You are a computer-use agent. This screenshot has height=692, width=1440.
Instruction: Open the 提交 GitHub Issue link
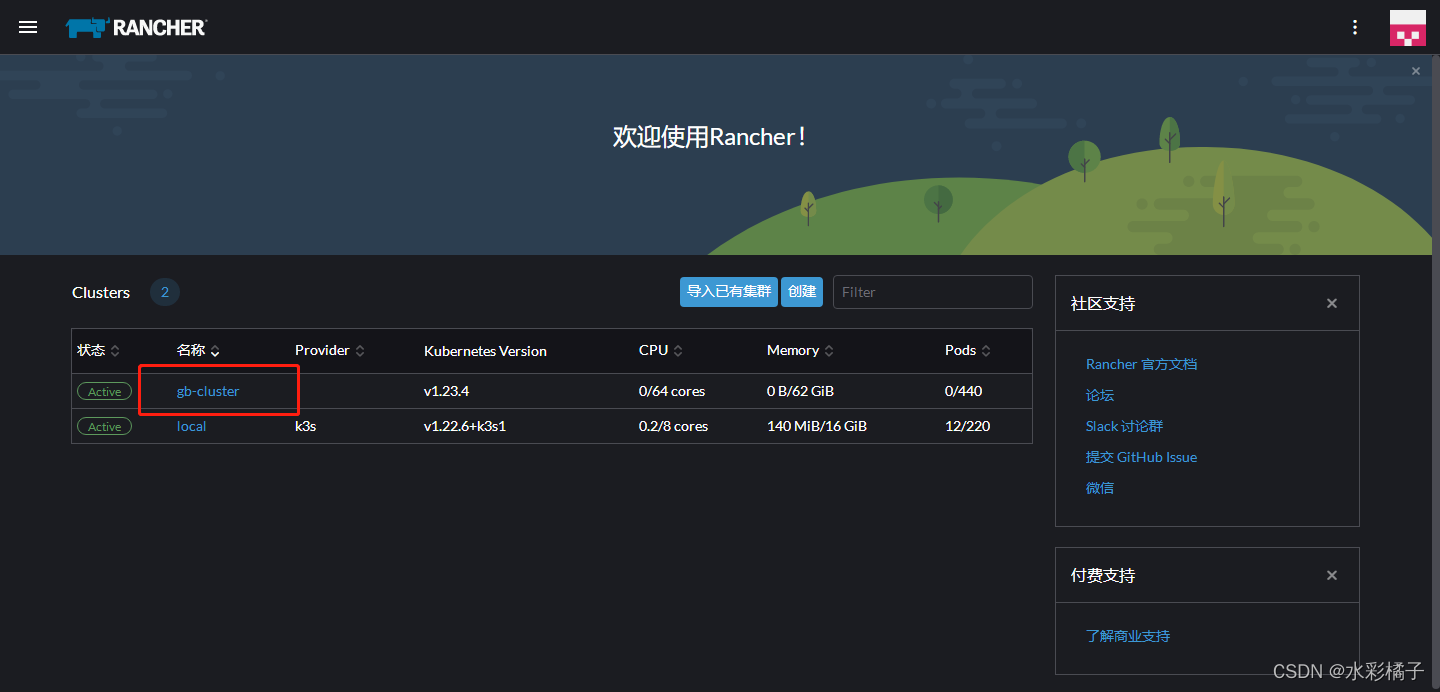point(1141,457)
